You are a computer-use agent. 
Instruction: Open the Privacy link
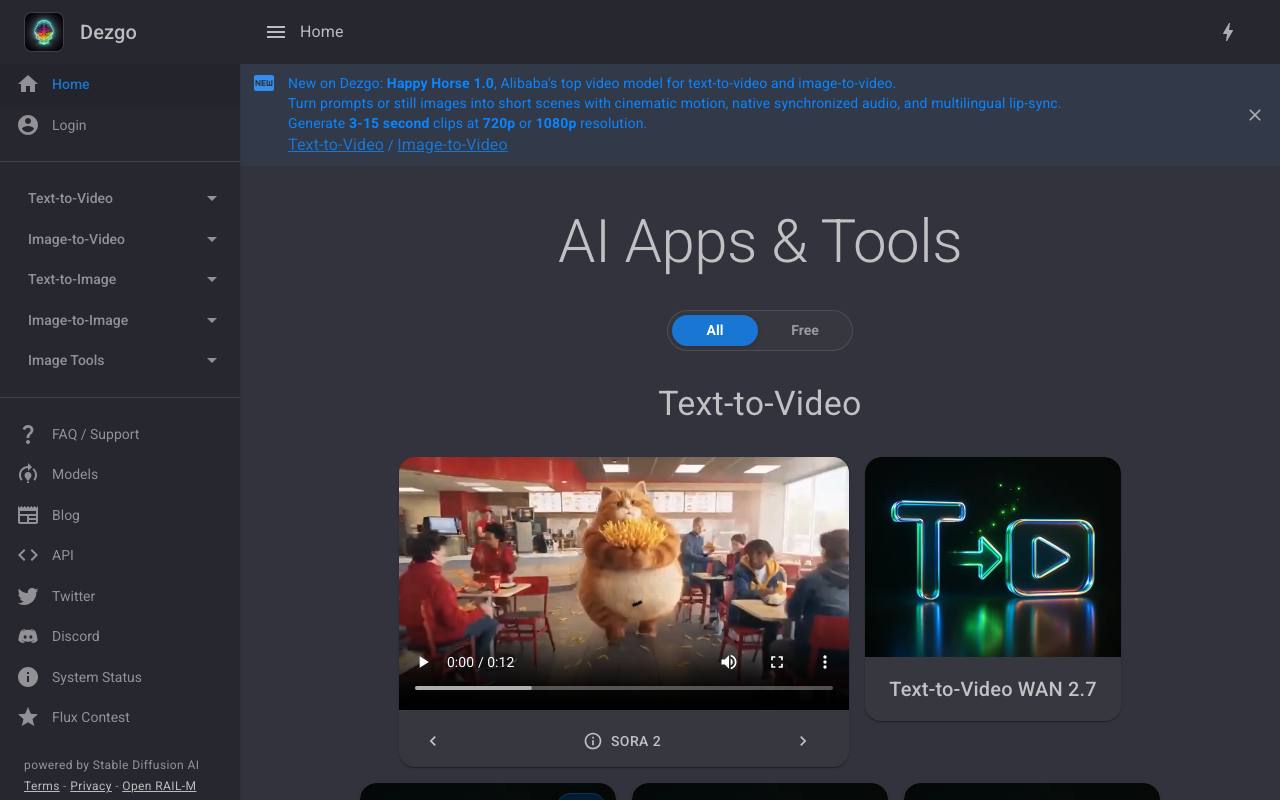(x=91, y=786)
